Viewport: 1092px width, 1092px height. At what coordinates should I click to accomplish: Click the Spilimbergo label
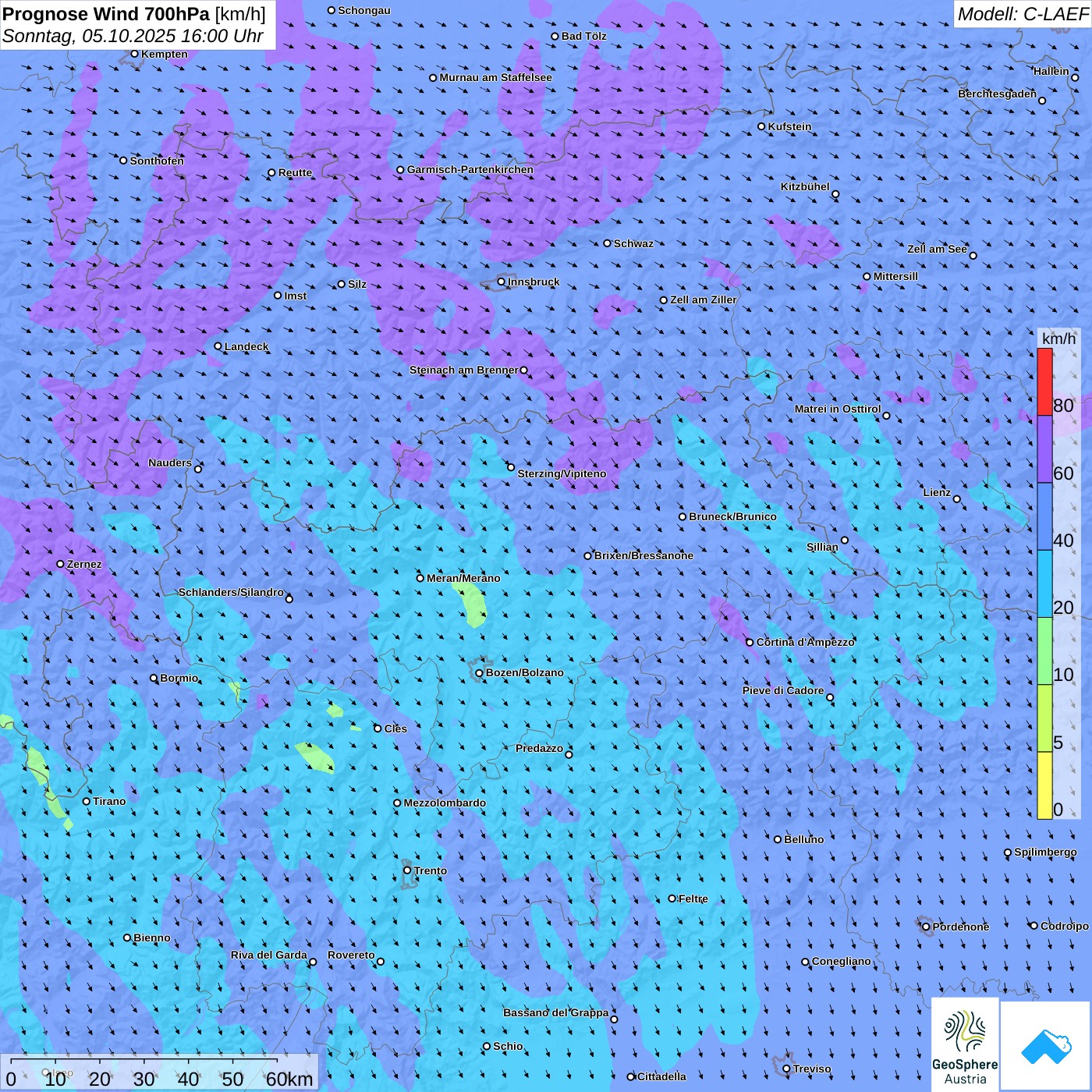tap(1045, 852)
